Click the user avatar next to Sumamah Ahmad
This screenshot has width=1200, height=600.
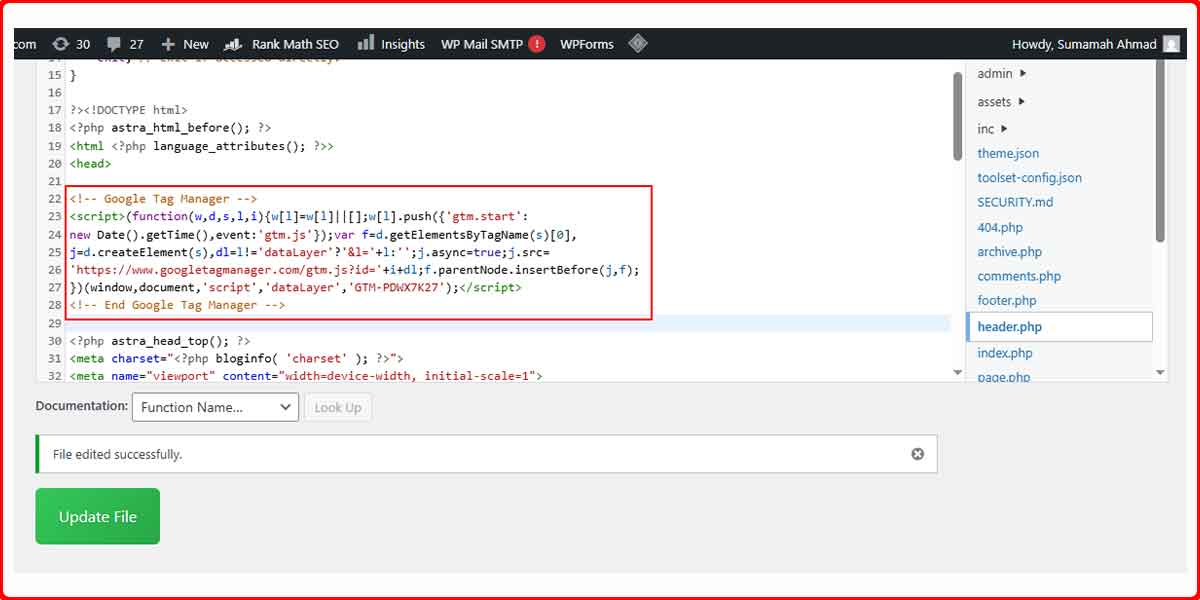[x=1171, y=44]
